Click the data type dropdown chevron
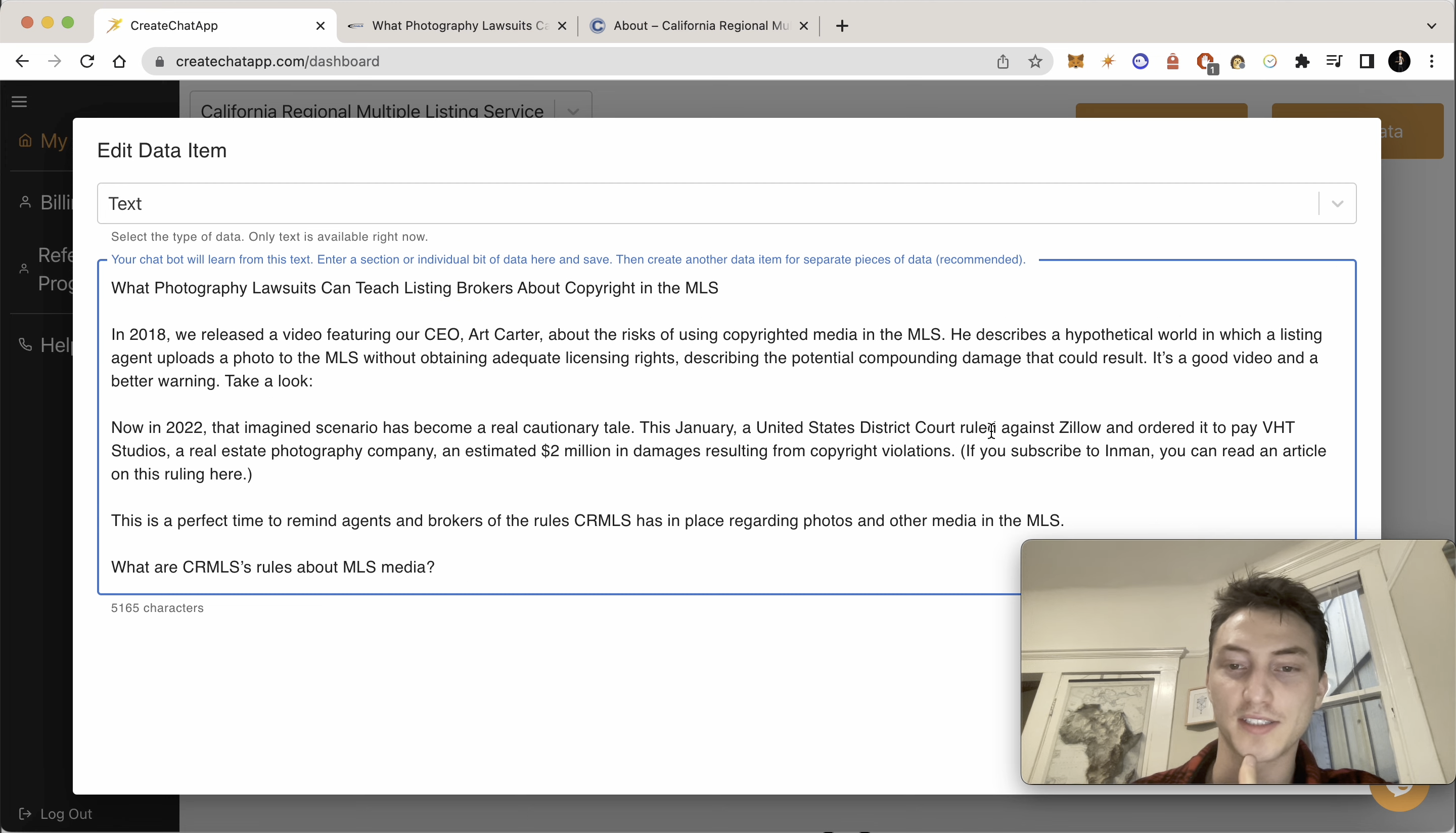 point(1337,204)
